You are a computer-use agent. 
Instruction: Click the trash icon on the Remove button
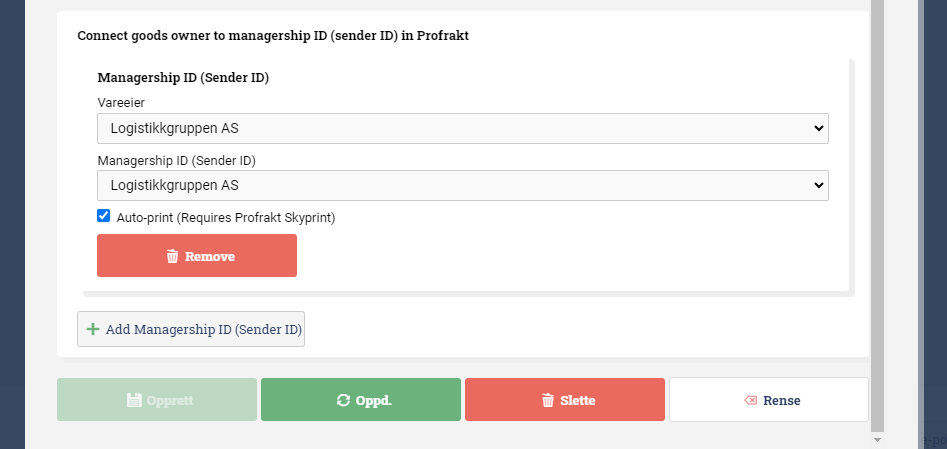pos(172,256)
